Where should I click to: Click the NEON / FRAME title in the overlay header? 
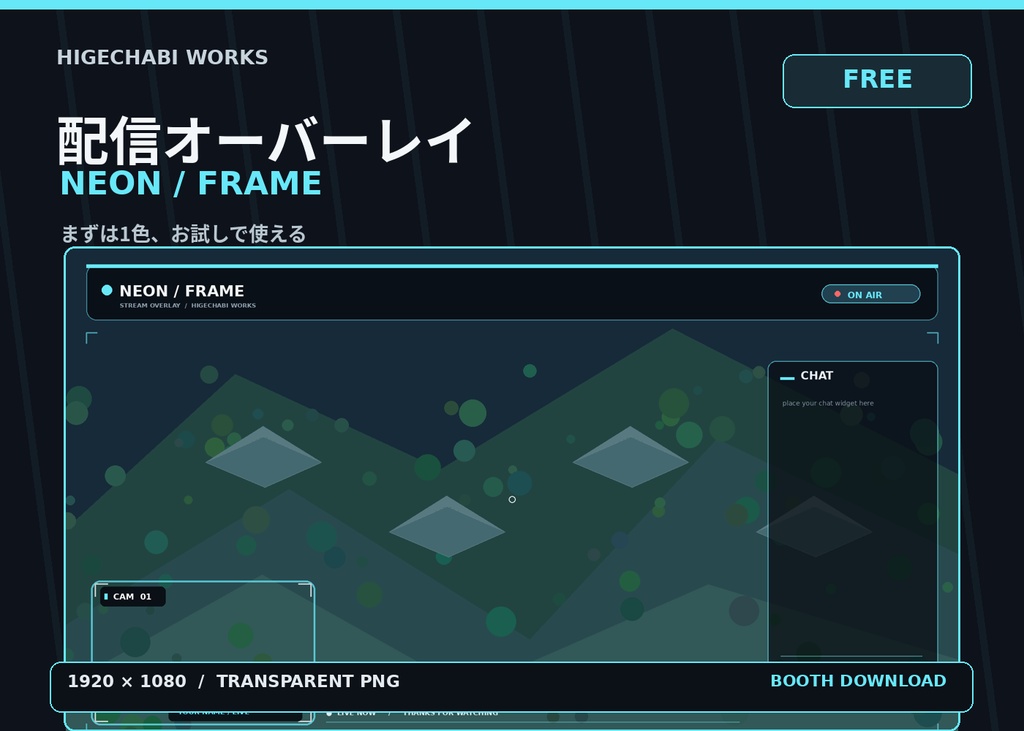pos(182,291)
